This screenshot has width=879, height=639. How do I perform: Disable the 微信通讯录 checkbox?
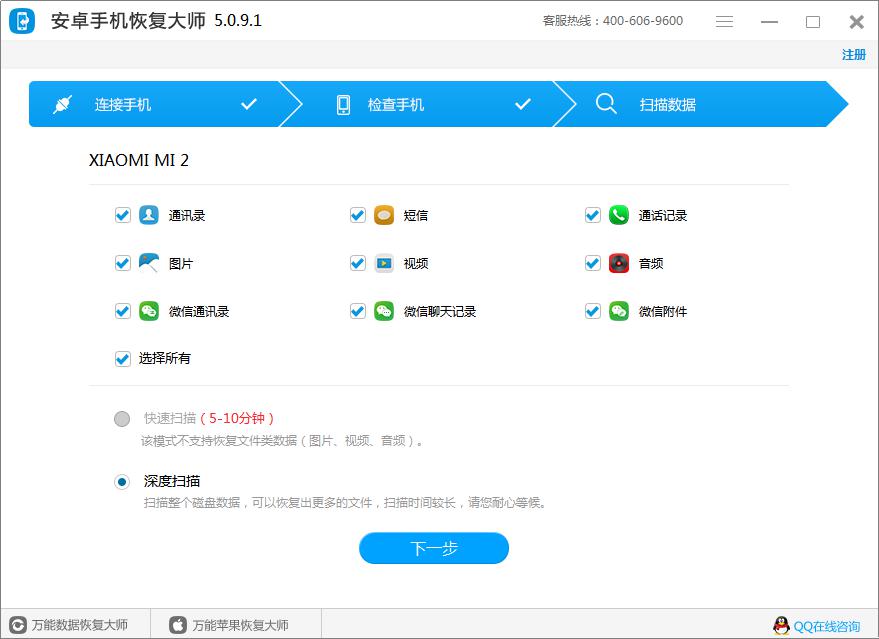(x=123, y=311)
